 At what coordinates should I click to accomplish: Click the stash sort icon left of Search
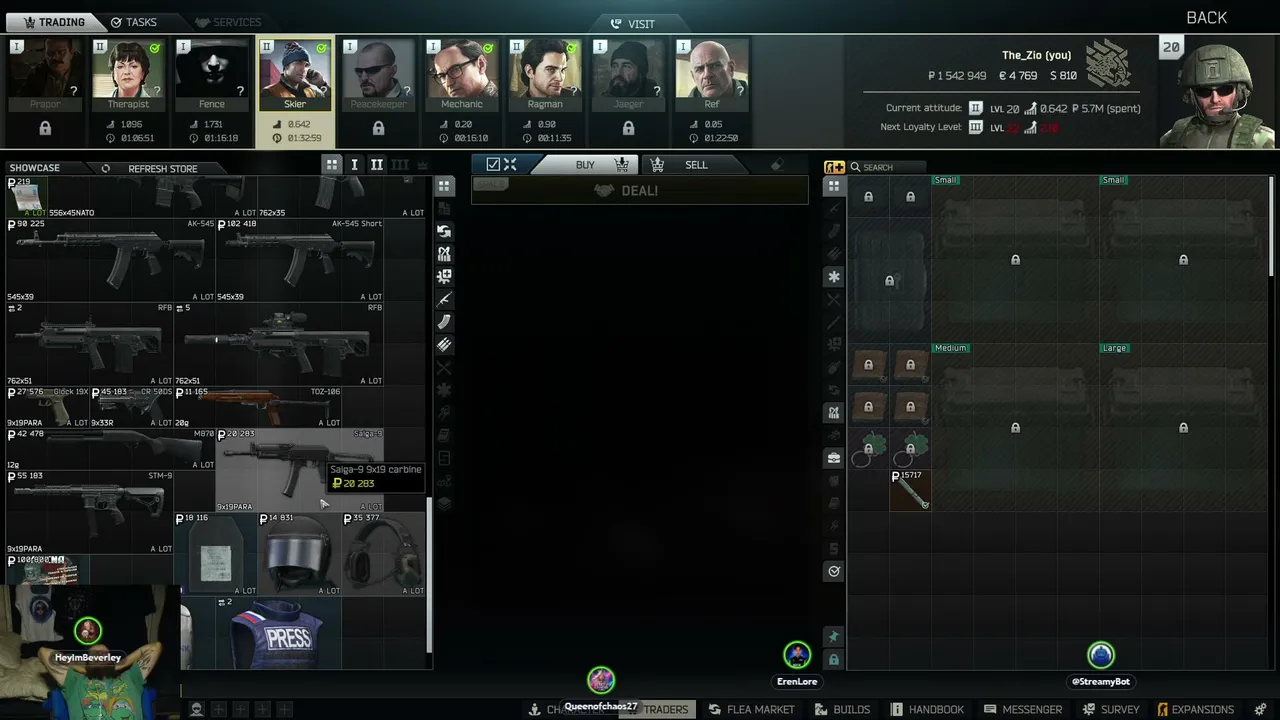(834, 167)
